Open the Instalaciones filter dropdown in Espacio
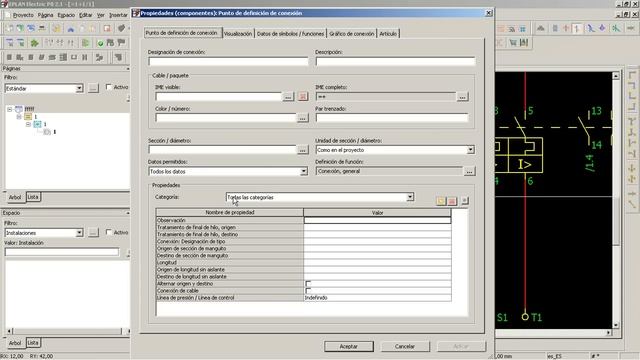This screenshot has height=360, width=640. click(79, 233)
